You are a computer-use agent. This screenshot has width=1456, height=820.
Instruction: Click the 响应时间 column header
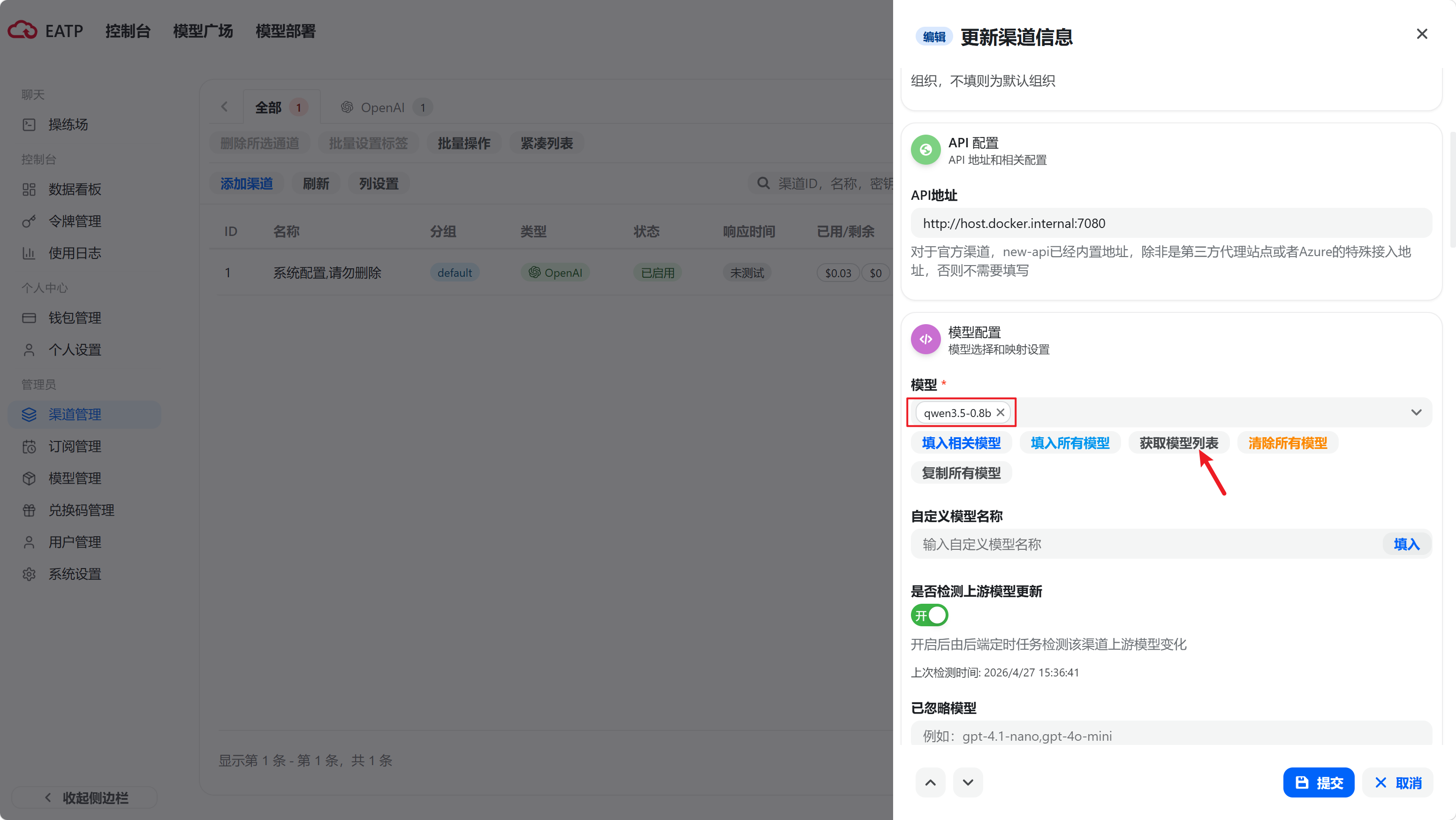click(749, 232)
